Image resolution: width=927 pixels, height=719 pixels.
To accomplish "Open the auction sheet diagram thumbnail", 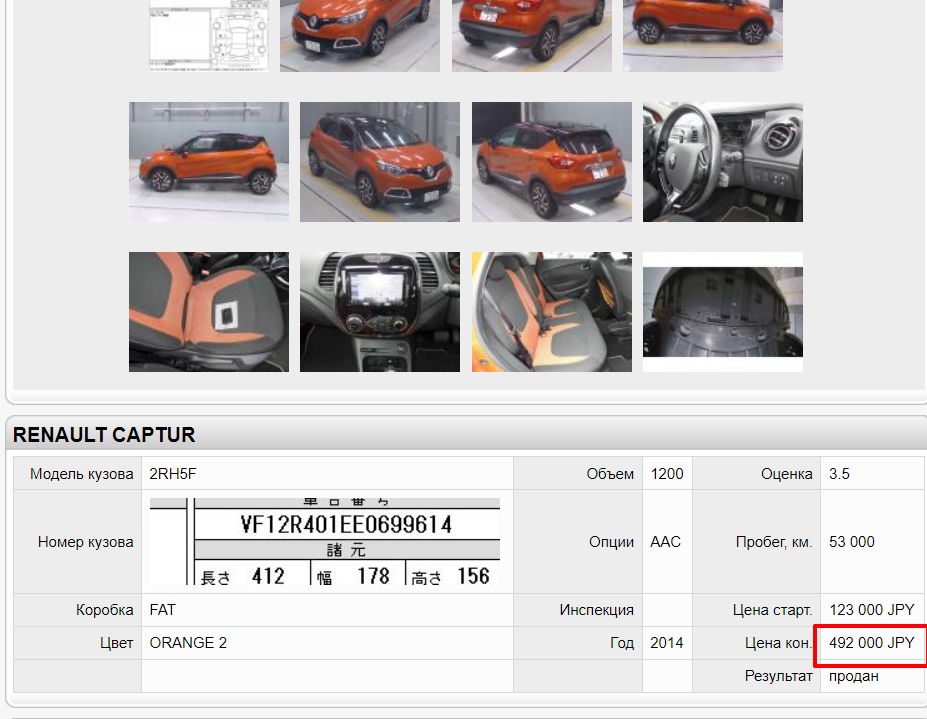I will pos(209,35).
